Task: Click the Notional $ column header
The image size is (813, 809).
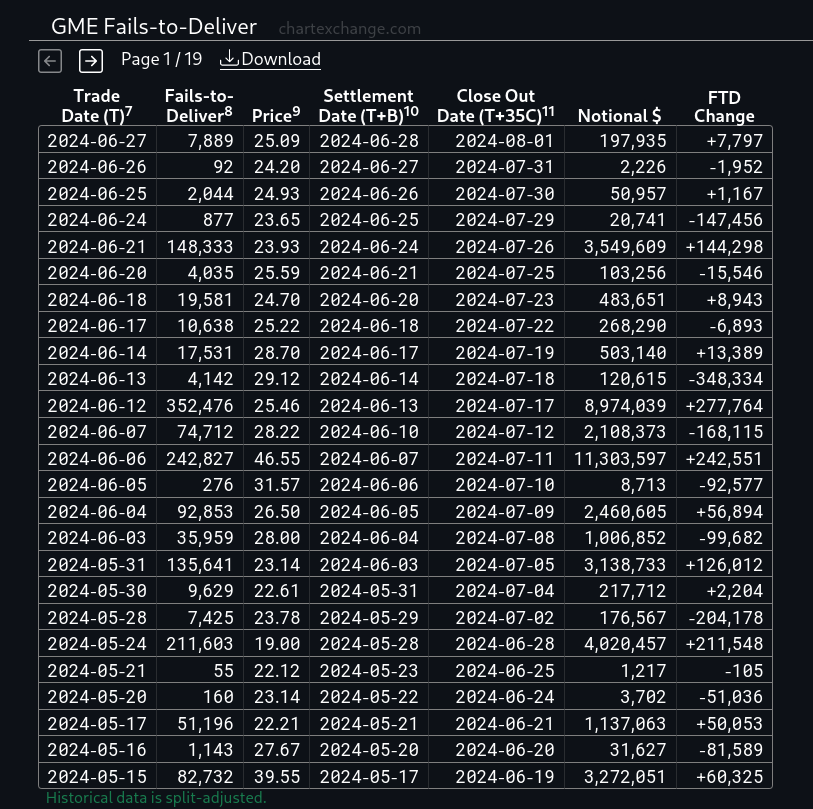Action: point(620,116)
